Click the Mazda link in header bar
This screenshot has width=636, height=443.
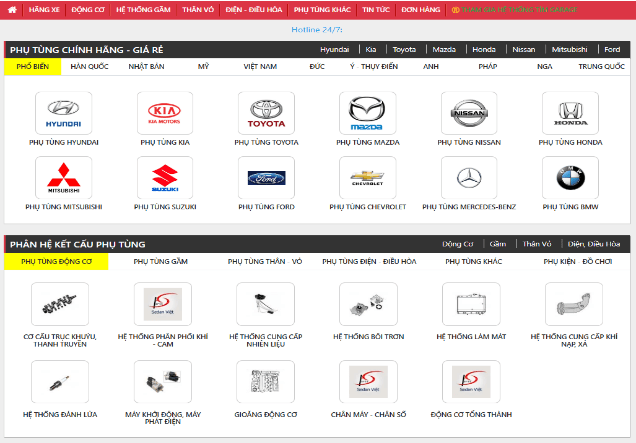pyautogui.click(x=444, y=48)
